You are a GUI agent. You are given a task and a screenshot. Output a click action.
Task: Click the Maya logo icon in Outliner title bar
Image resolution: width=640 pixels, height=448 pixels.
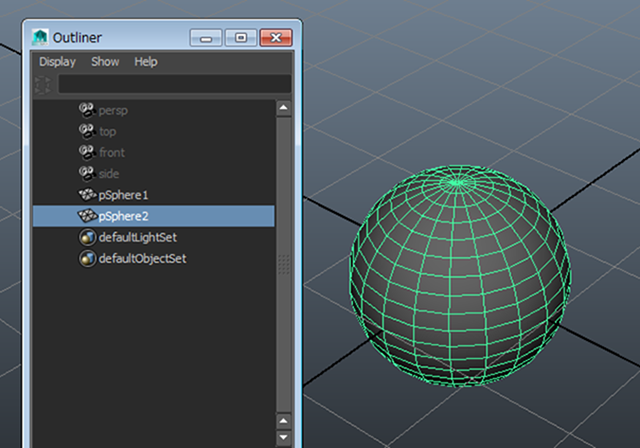[x=40, y=38]
